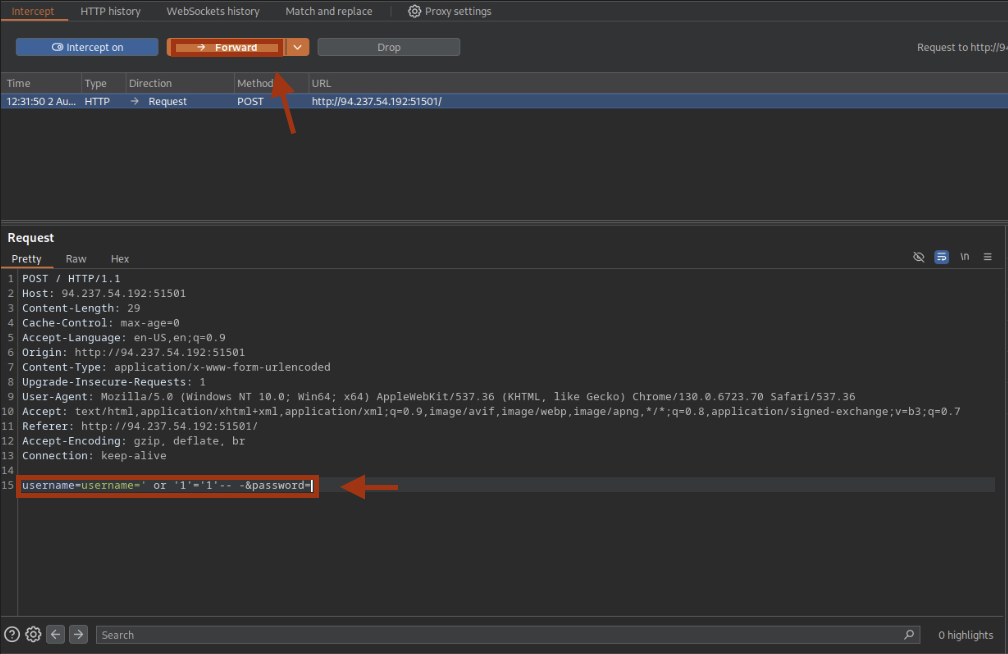Click the 0 highlights label
The image size is (1008, 654).
coord(966,635)
